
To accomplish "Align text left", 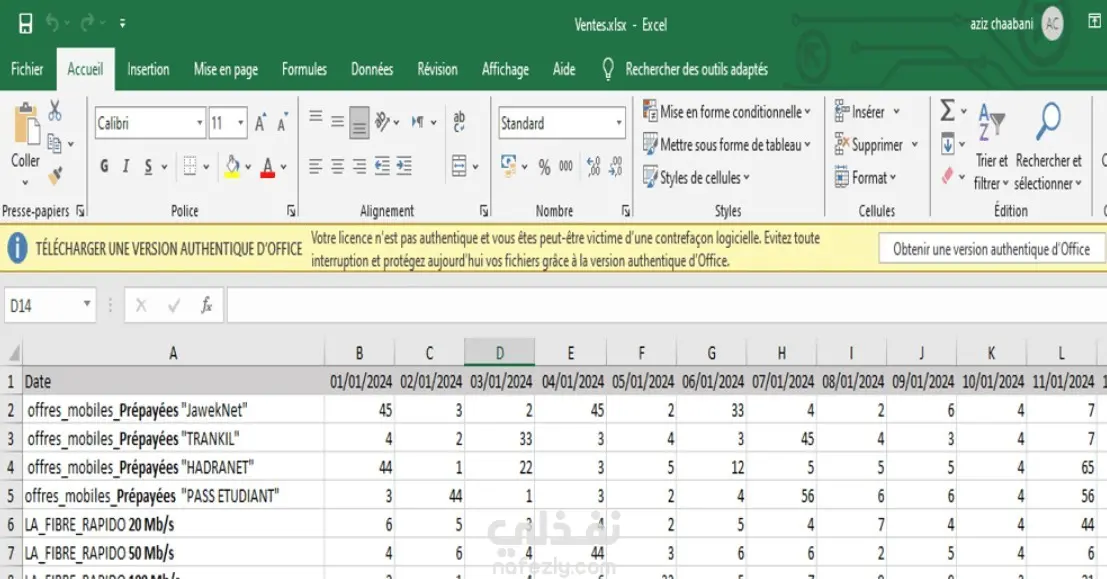I will 316,167.
